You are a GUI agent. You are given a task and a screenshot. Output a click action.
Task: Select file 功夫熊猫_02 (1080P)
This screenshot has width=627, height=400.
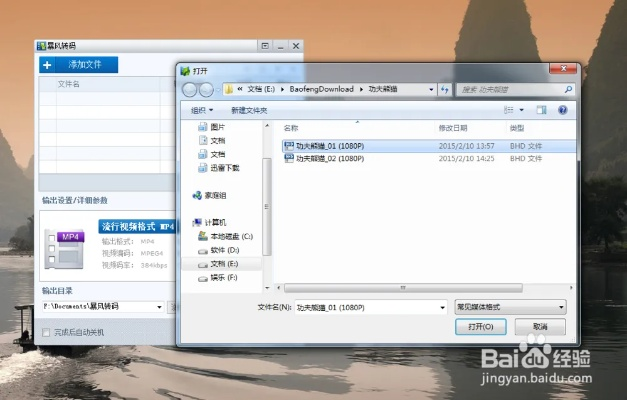coord(329,159)
